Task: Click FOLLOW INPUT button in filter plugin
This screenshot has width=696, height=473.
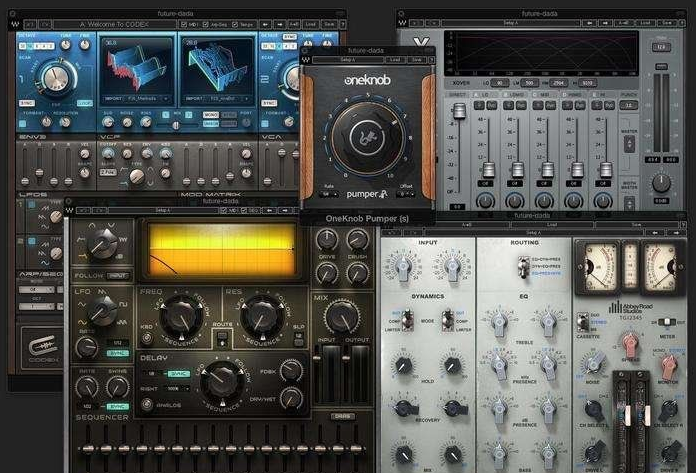Action: [x=117, y=276]
